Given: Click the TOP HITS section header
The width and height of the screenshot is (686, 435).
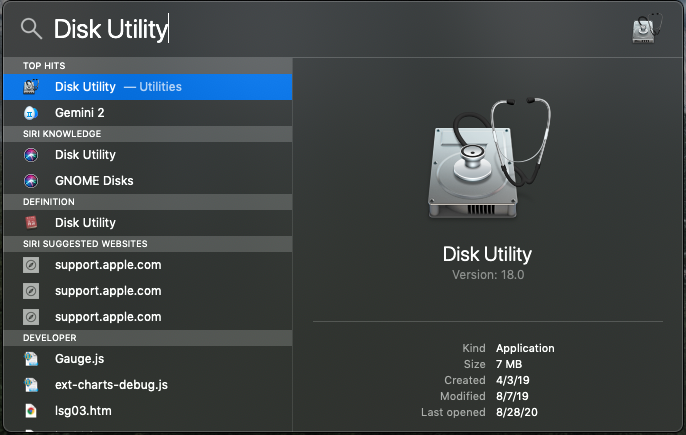Looking at the screenshot, I should [148, 66].
